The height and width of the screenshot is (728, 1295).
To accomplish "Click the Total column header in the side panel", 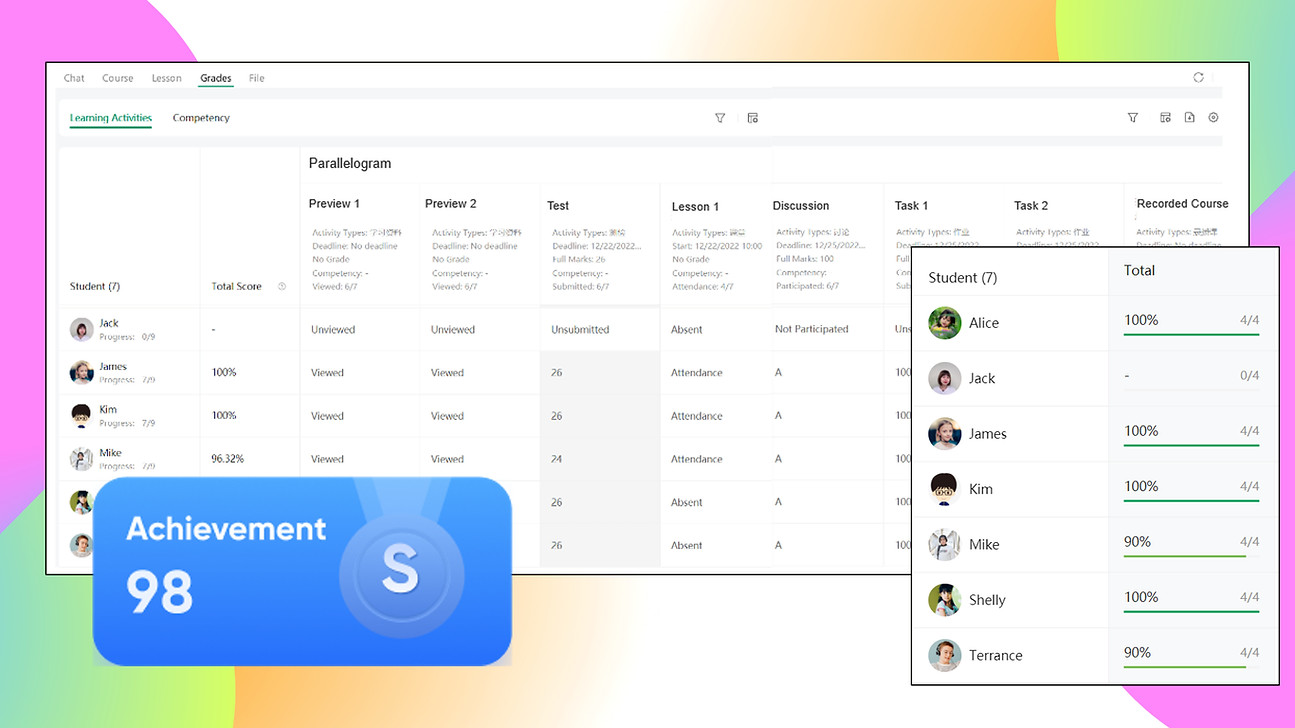I will coord(1139,271).
